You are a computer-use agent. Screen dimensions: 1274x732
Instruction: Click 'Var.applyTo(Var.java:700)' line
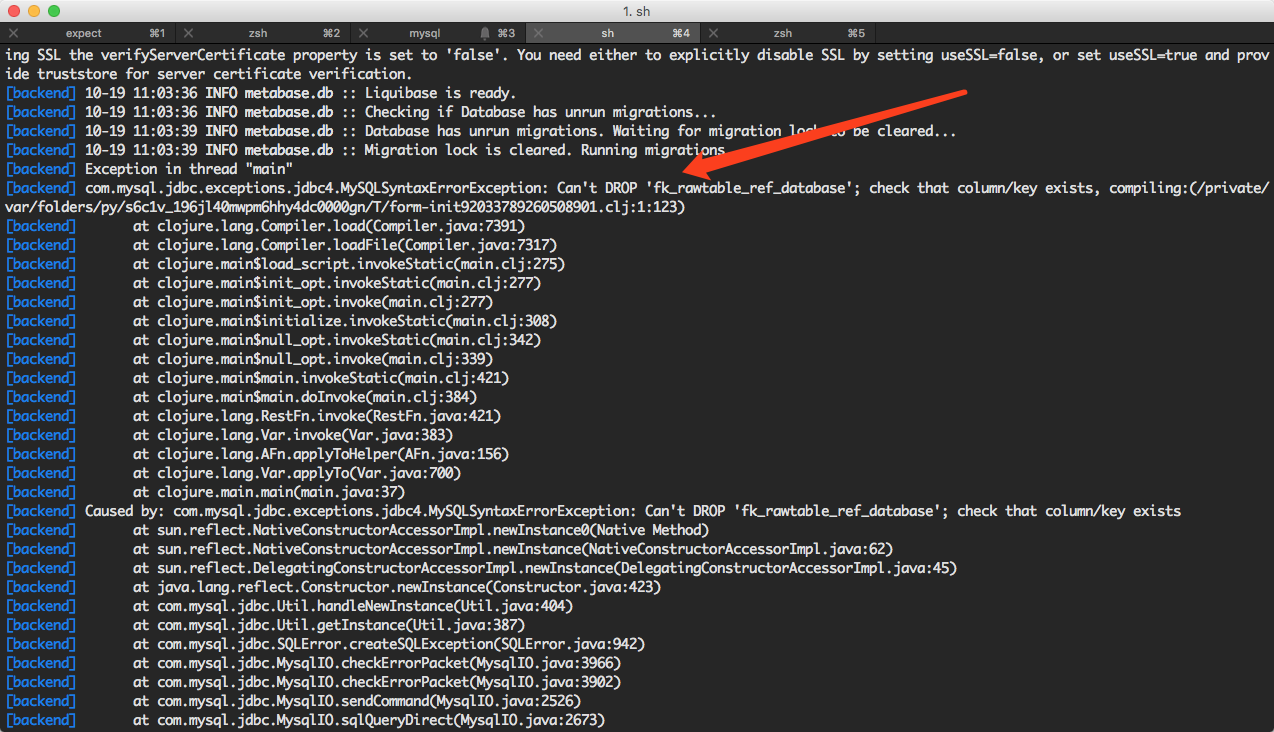tap(233, 473)
